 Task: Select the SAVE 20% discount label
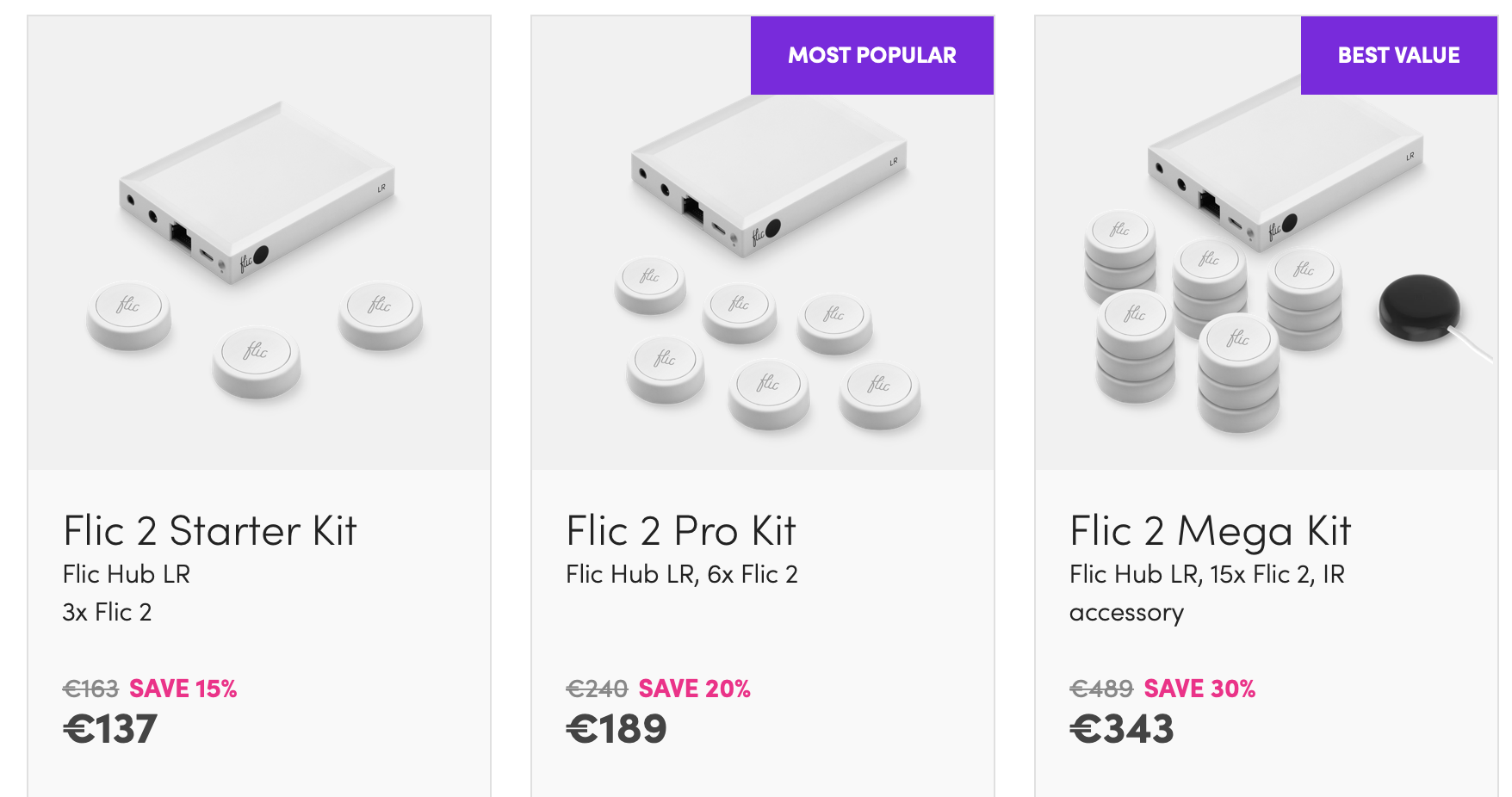tap(694, 689)
